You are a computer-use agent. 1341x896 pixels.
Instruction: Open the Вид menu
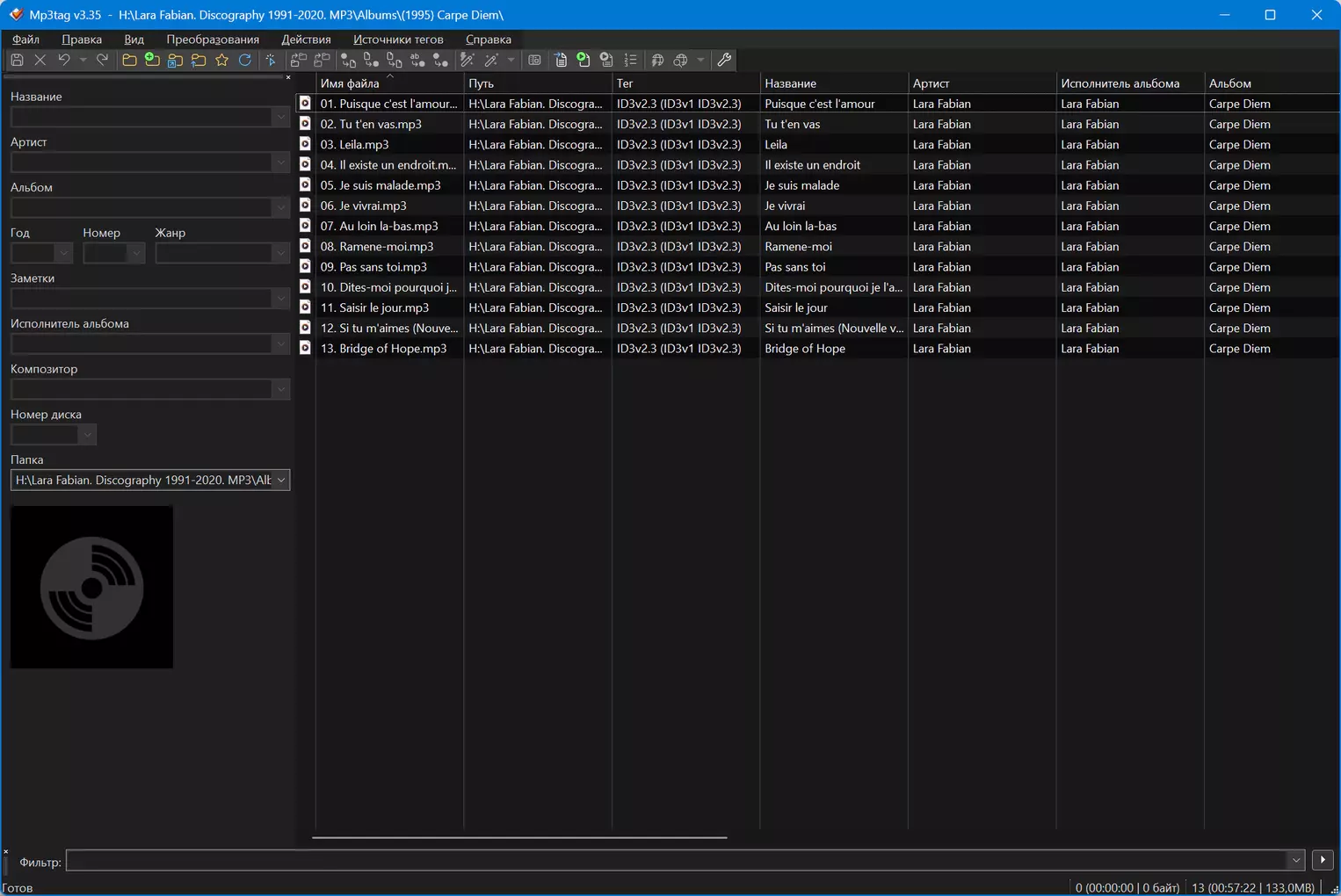(x=134, y=40)
